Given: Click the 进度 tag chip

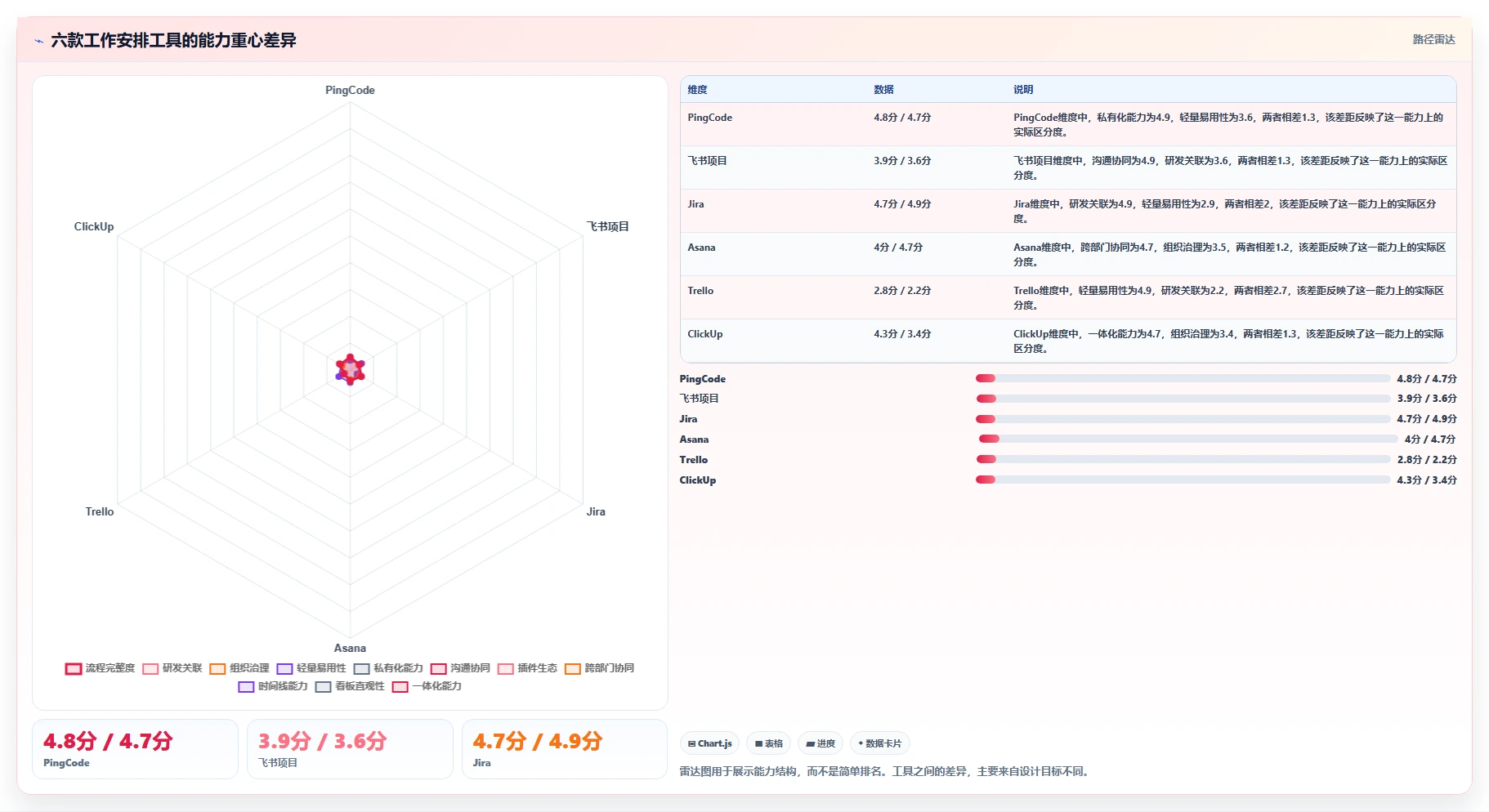Looking at the screenshot, I should (820, 743).
